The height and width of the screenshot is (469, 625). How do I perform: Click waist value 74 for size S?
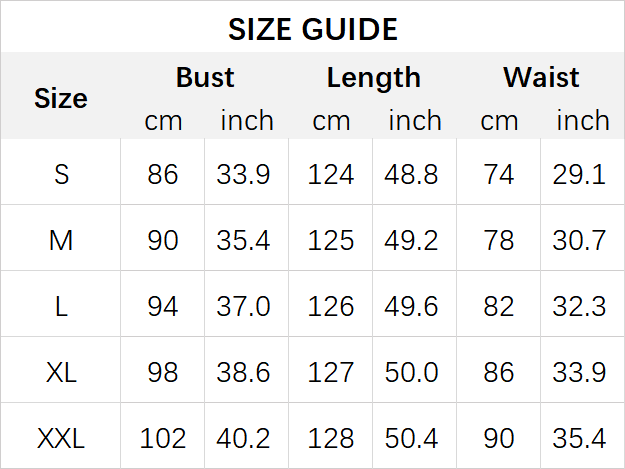[499, 175]
